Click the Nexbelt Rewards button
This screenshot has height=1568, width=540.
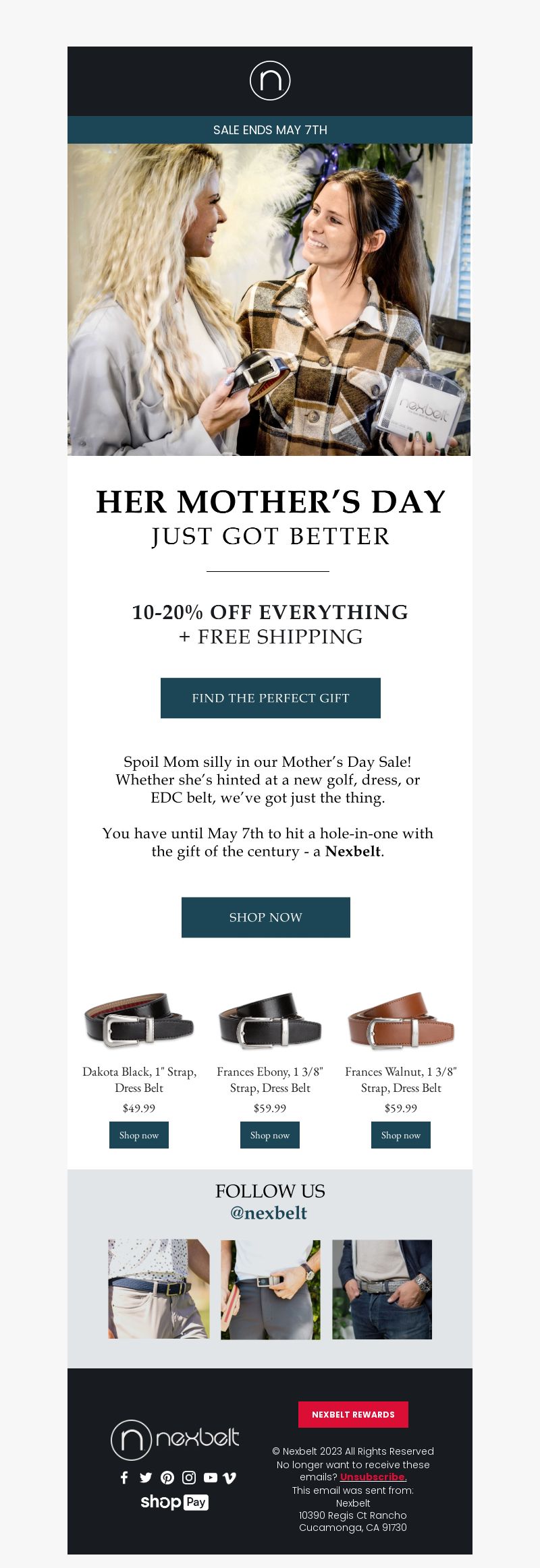[353, 1414]
